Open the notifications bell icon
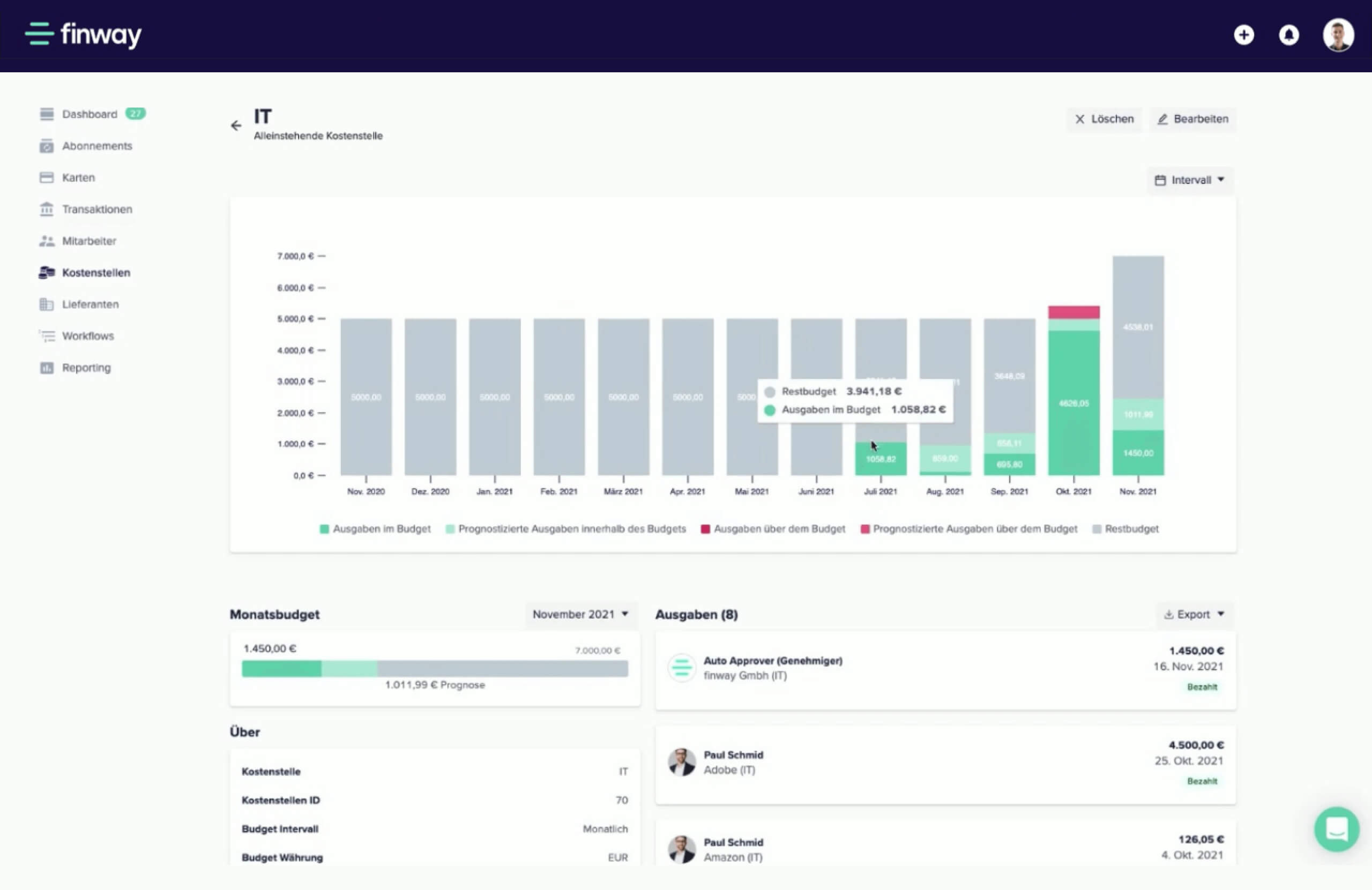 point(1288,35)
